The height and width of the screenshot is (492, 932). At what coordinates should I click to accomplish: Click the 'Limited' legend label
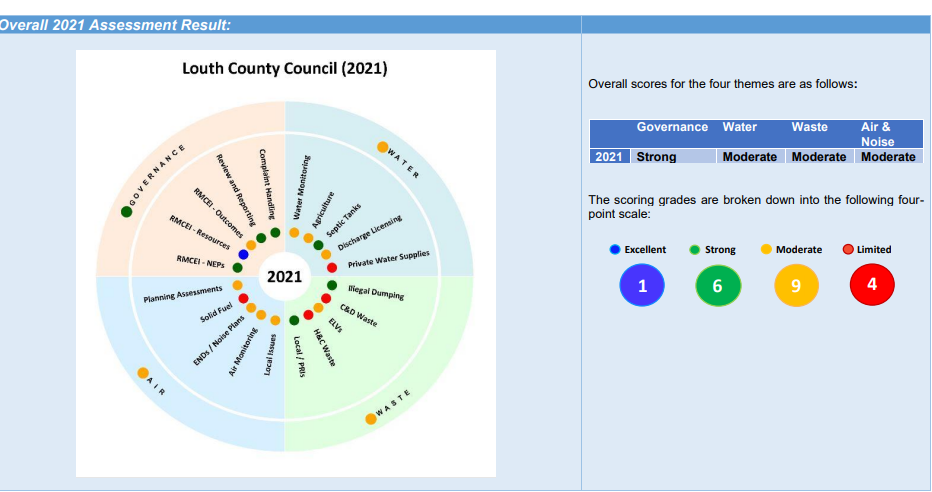pos(874,250)
